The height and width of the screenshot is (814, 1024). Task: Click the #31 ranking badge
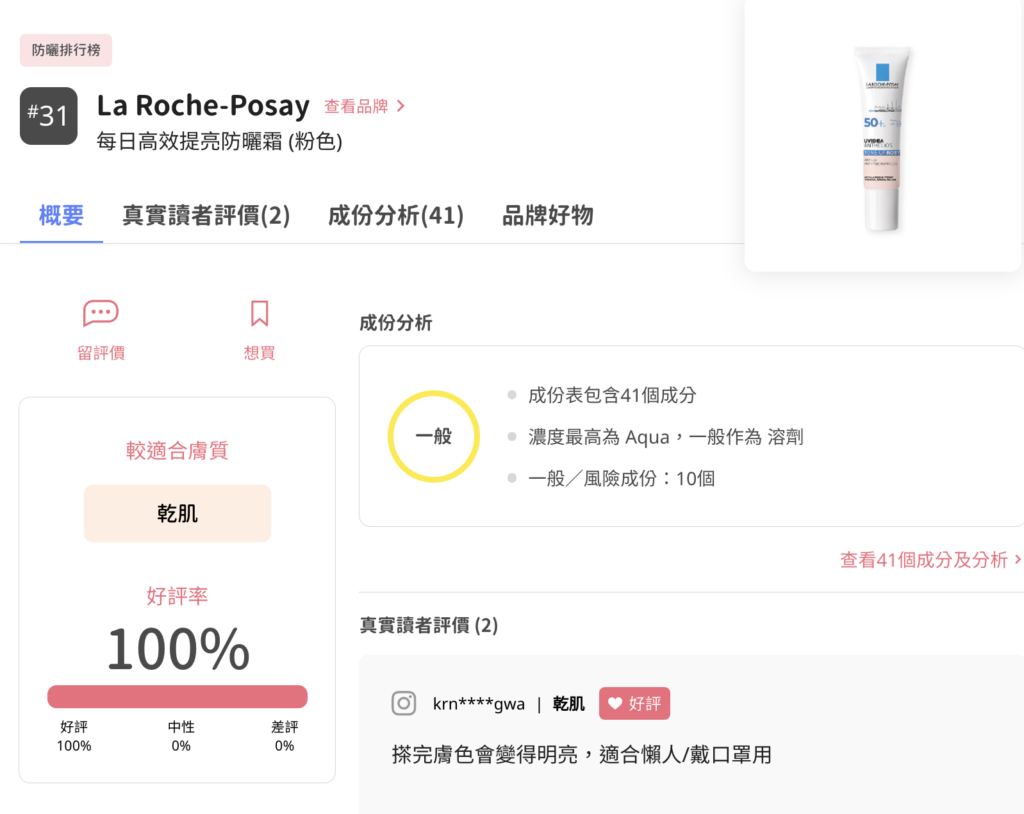pyautogui.click(x=48, y=116)
